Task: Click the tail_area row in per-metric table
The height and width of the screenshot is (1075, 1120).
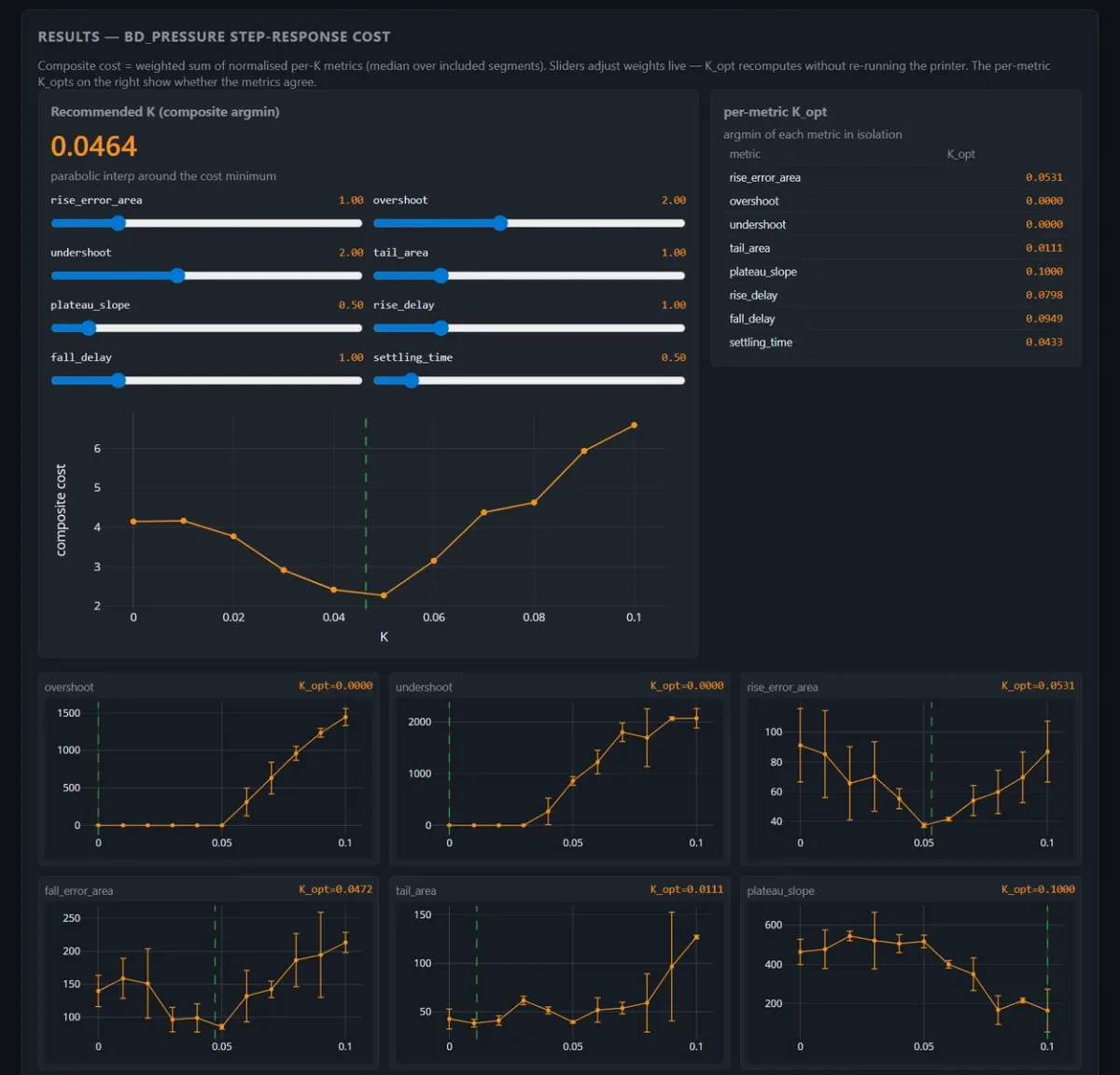Action: point(896,248)
